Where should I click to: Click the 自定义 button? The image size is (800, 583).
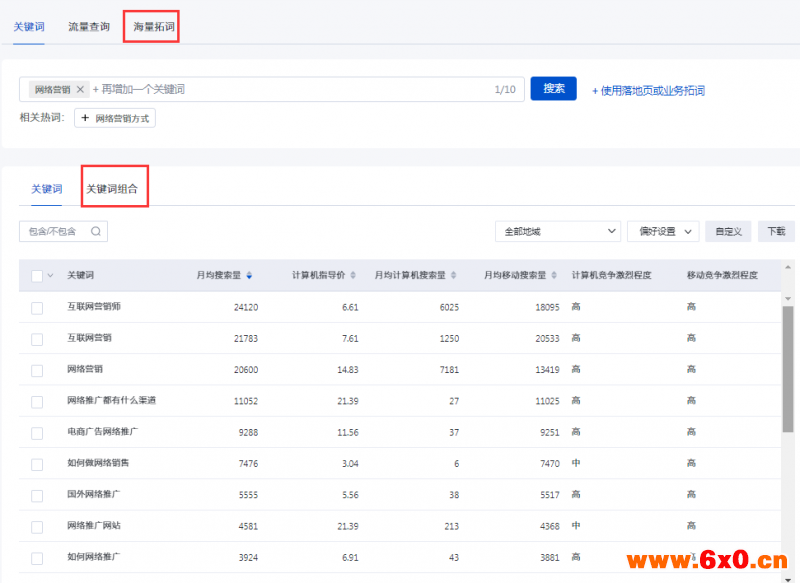[728, 232]
